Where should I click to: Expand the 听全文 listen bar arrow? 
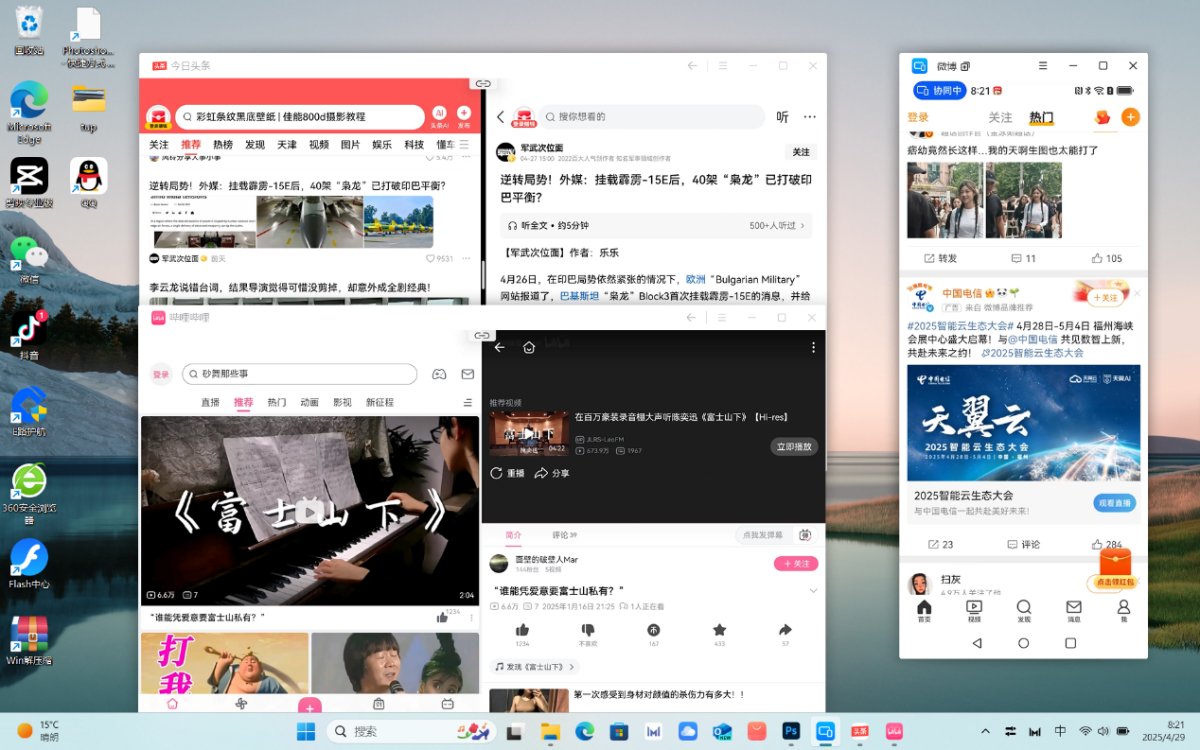pyautogui.click(x=802, y=226)
